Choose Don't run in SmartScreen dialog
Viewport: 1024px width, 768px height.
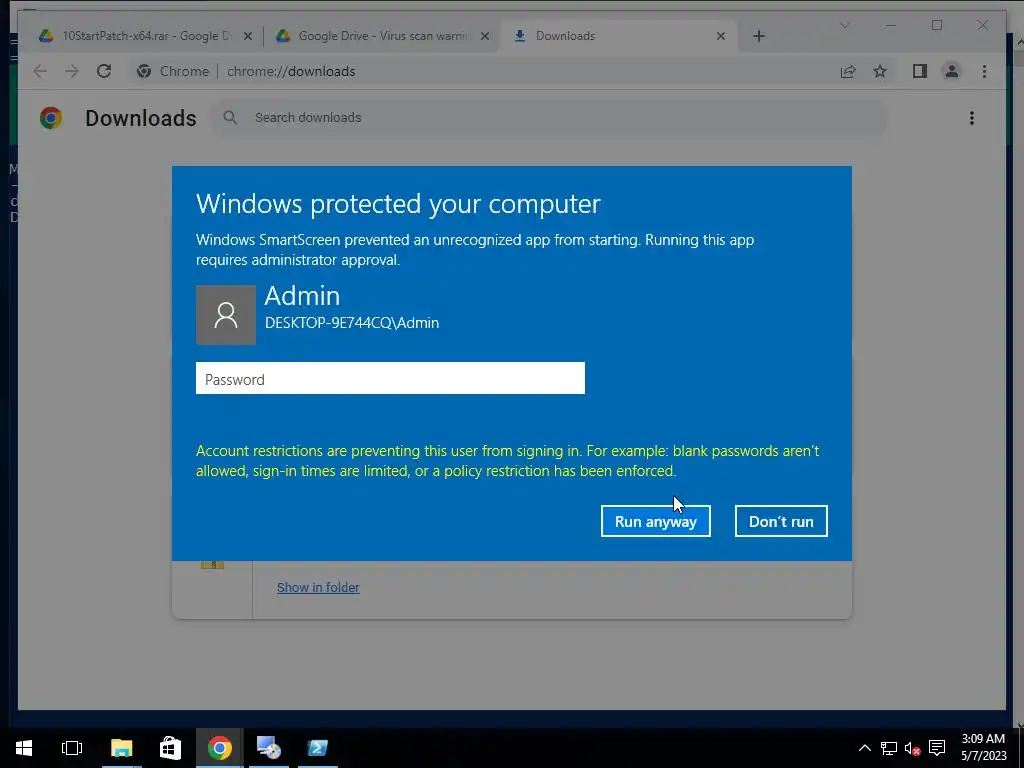point(781,521)
